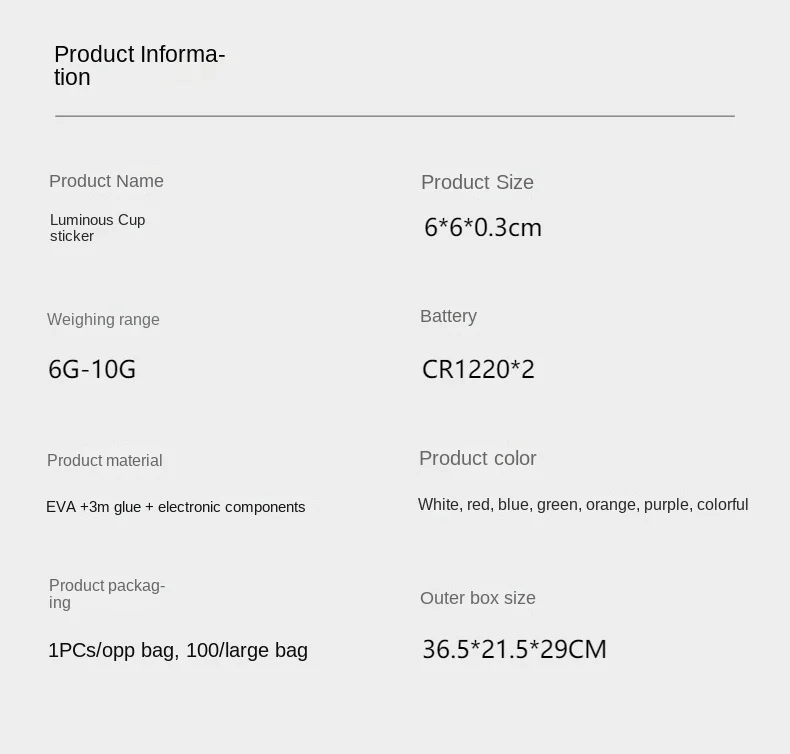Click the Product Information heading
Screen dimensions: 790x754
click(139, 66)
